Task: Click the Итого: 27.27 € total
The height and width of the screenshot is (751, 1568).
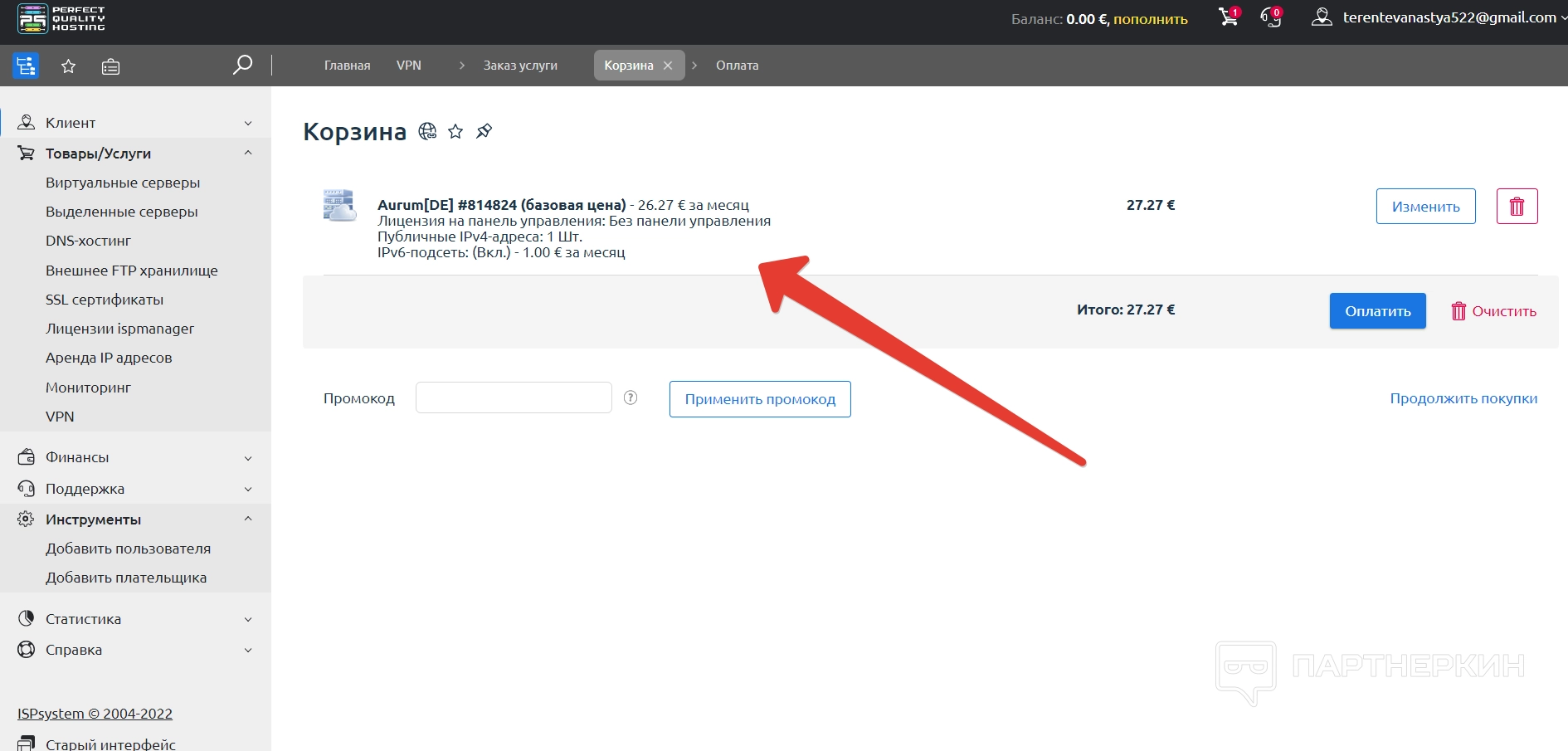Action: [1126, 310]
